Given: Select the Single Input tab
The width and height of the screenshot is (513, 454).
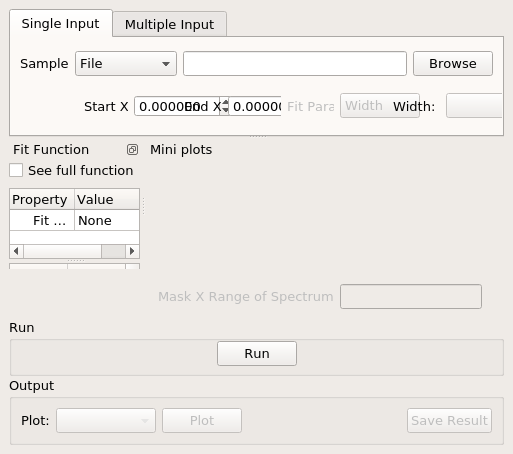Looking at the screenshot, I should coord(61,23).
